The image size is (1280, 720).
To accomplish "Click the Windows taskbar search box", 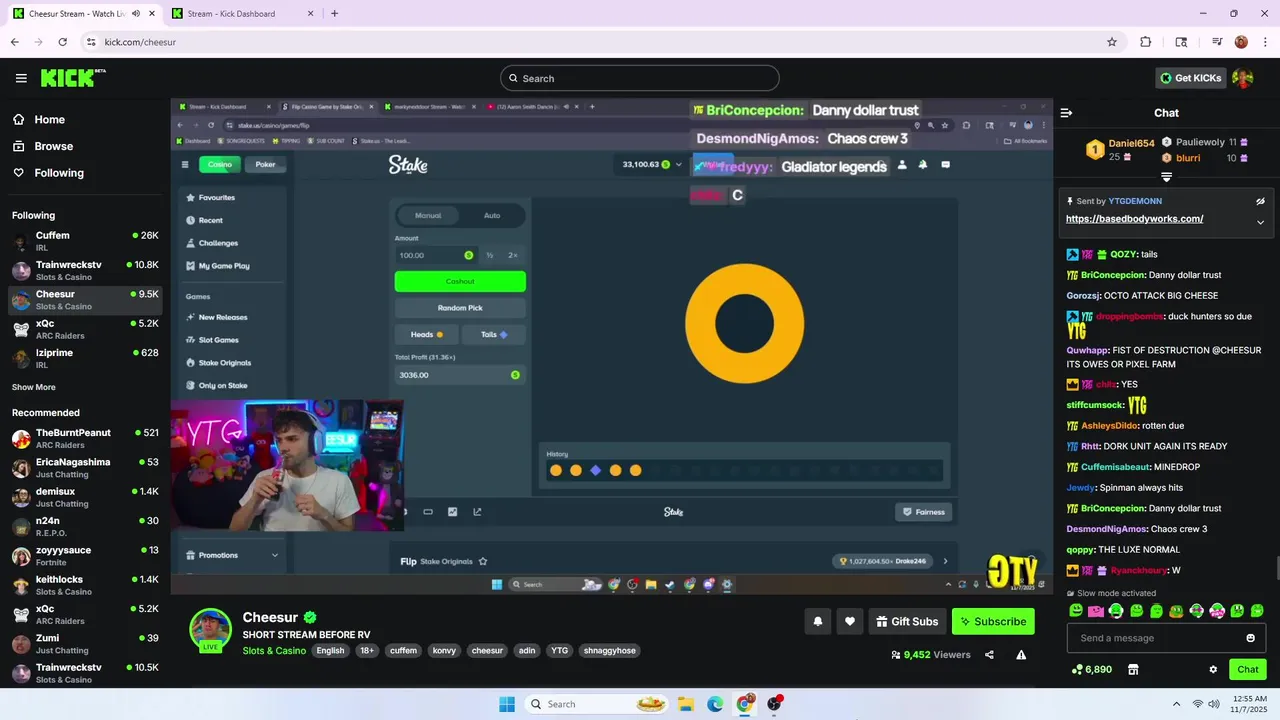I will point(595,704).
